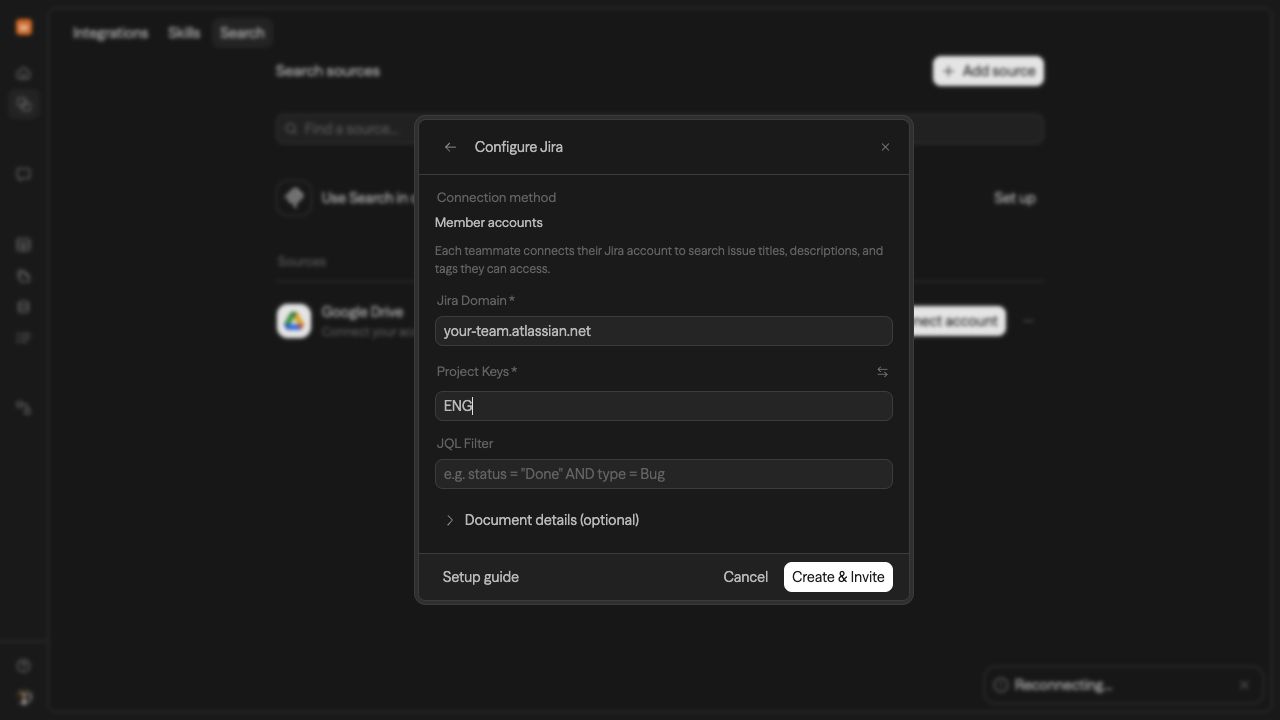Viewport: 1280px width, 720px height.
Task: Select the Search tab
Action: click(x=242, y=33)
